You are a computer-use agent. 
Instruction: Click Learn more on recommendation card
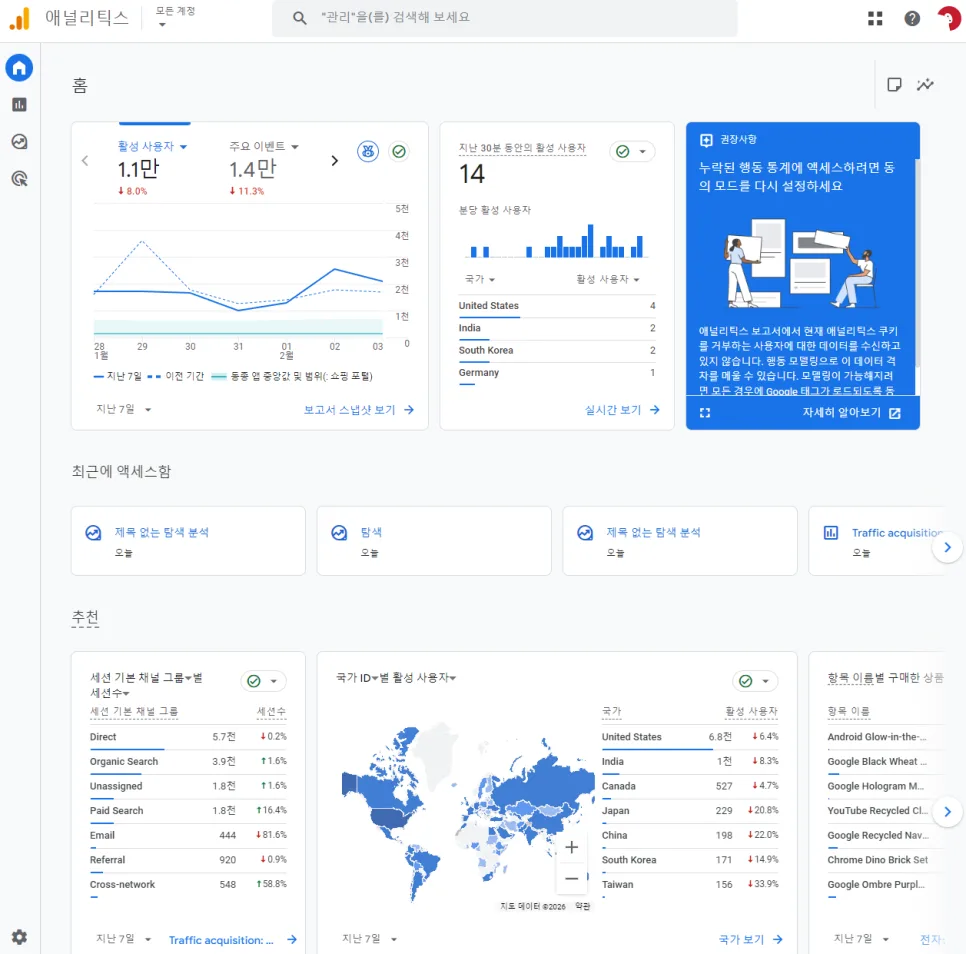(x=851, y=413)
